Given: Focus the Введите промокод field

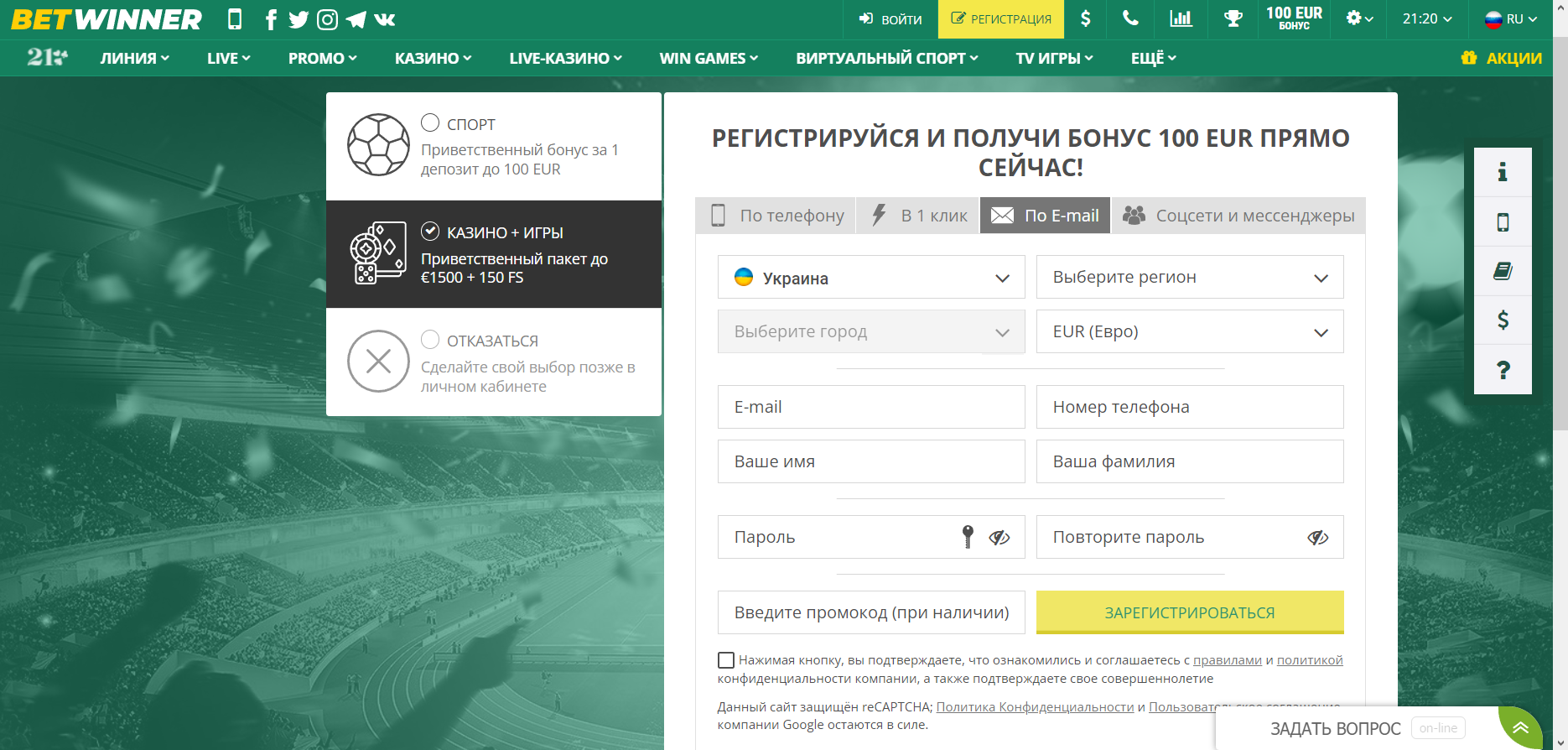Looking at the screenshot, I should pyautogui.click(x=871, y=612).
